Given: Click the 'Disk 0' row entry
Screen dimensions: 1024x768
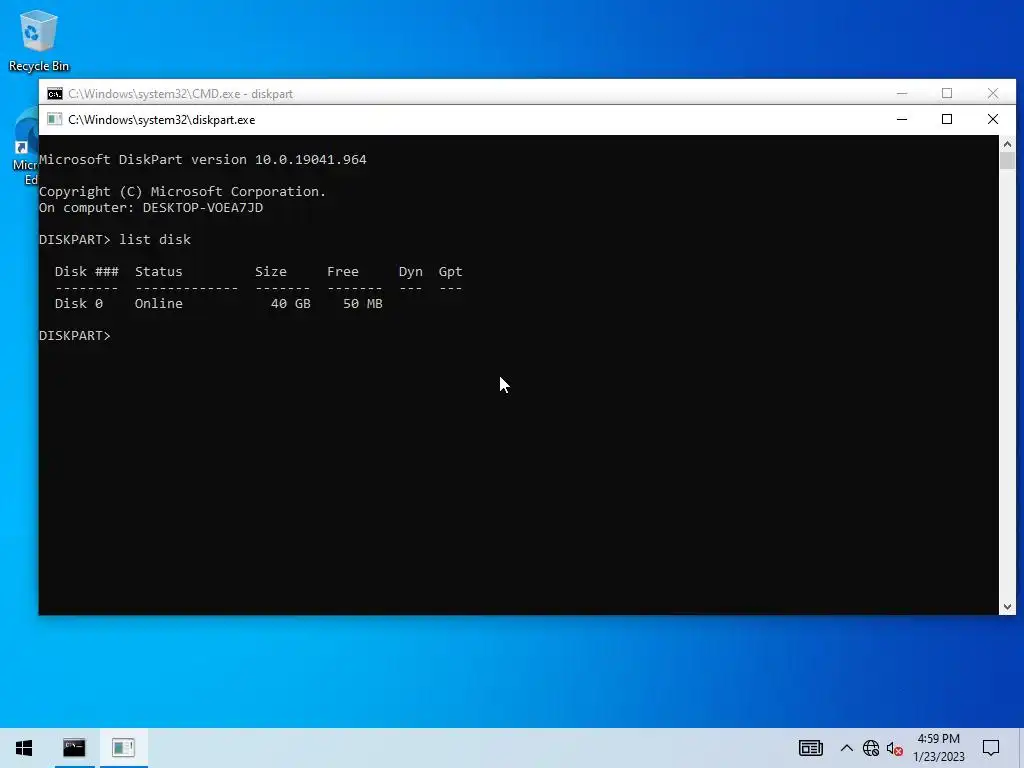Looking at the screenshot, I should pyautogui.click(x=78, y=304).
